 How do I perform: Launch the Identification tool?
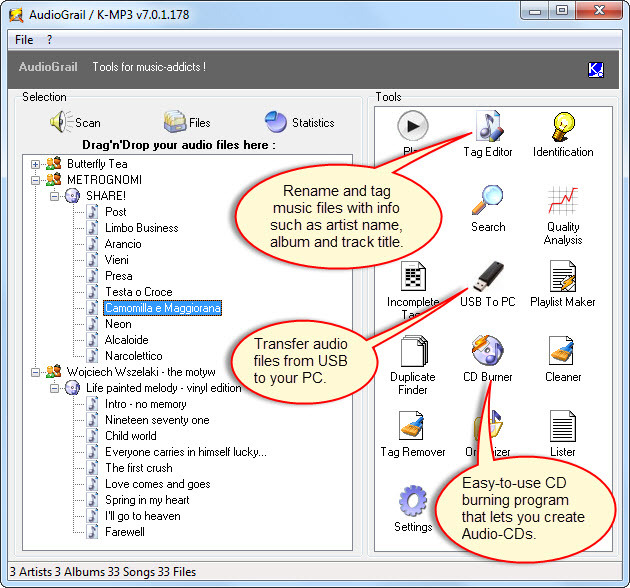(563, 130)
